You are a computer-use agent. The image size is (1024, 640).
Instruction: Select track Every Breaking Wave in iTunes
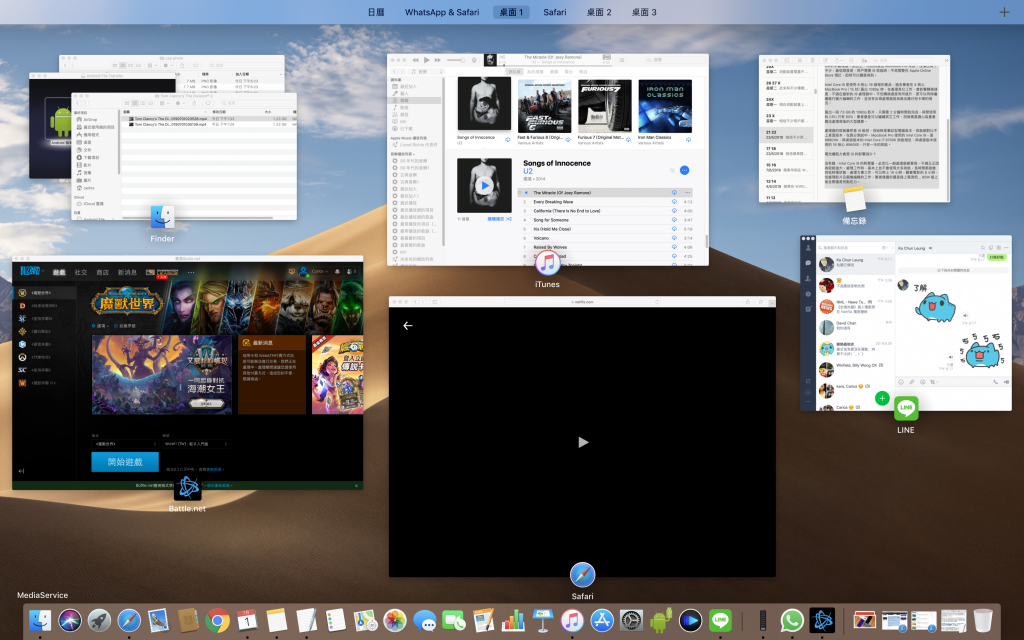(x=605, y=202)
